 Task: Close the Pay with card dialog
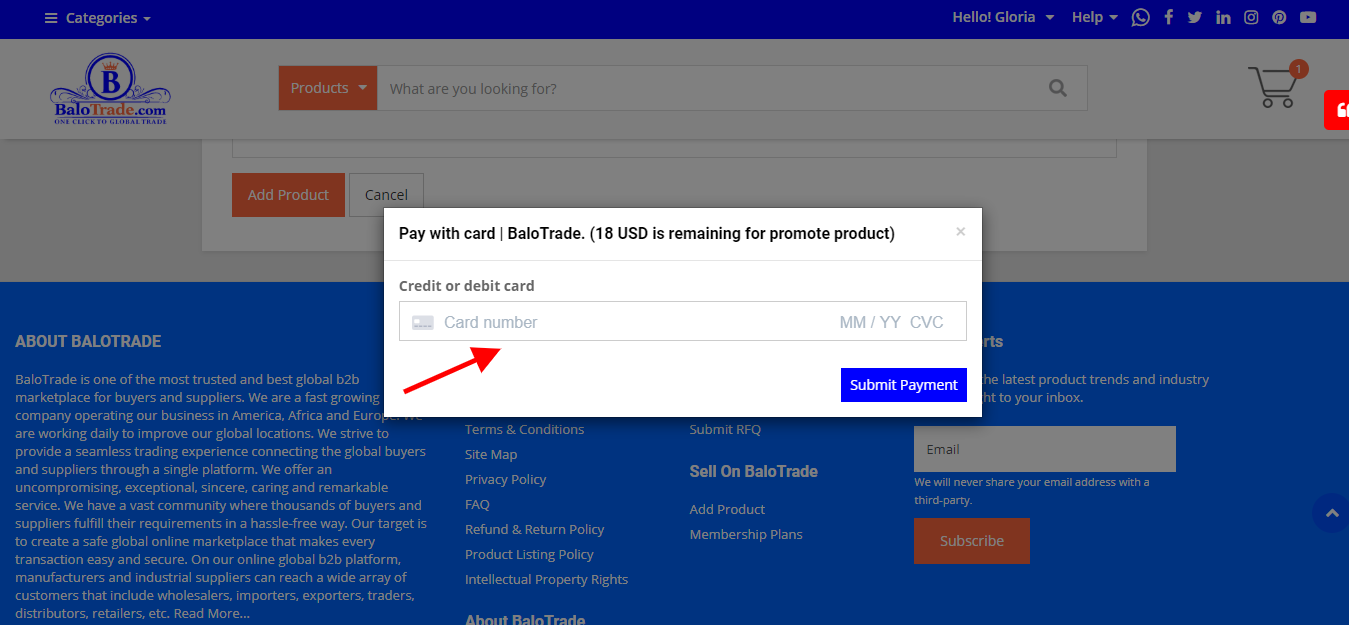960,232
